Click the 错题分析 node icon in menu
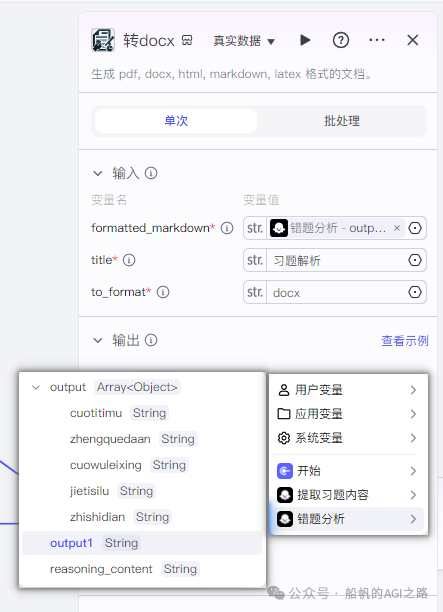 click(x=285, y=519)
